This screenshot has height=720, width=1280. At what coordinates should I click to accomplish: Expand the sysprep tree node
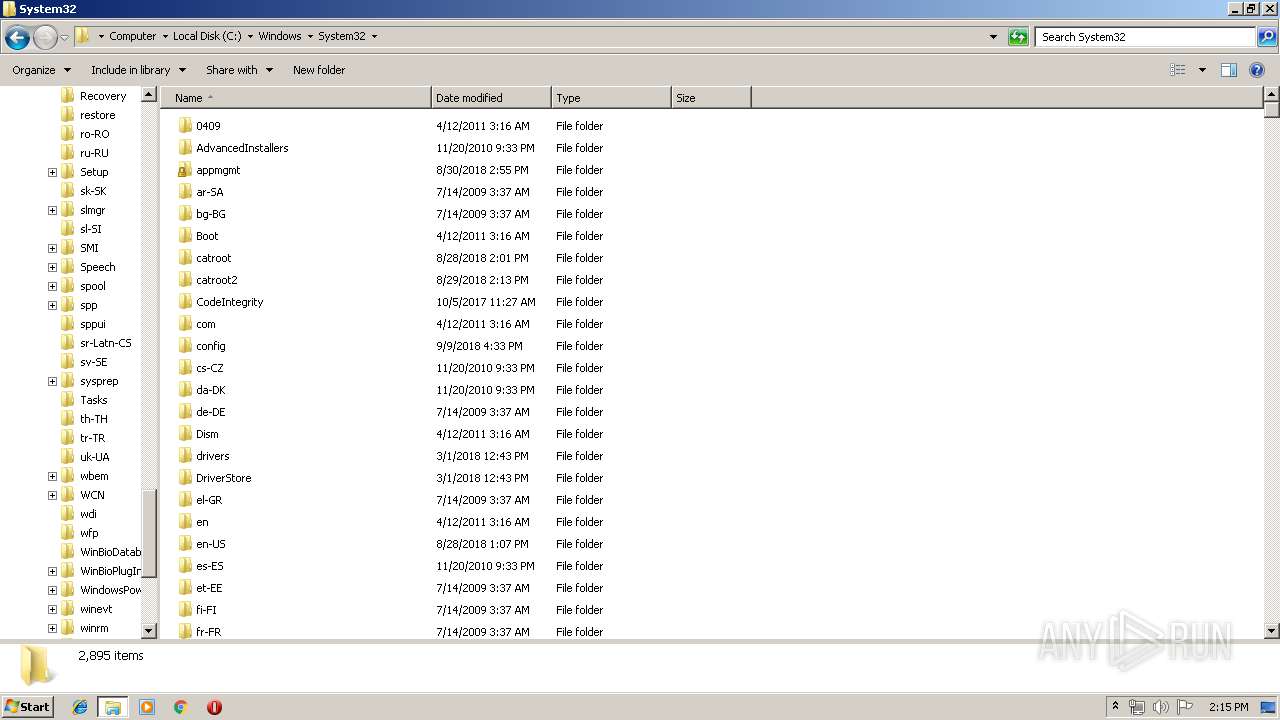coord(52,381)
